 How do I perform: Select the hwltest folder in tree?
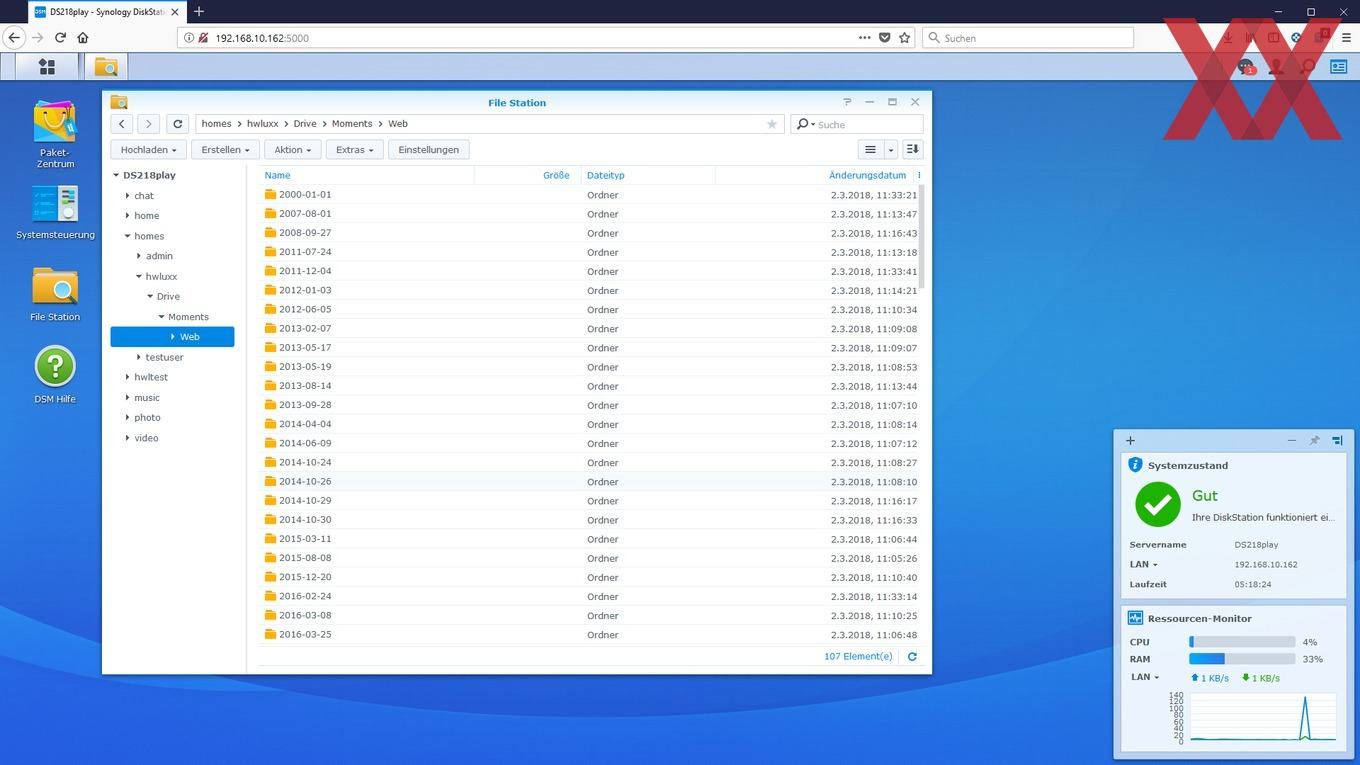click(x=151, y=377)
